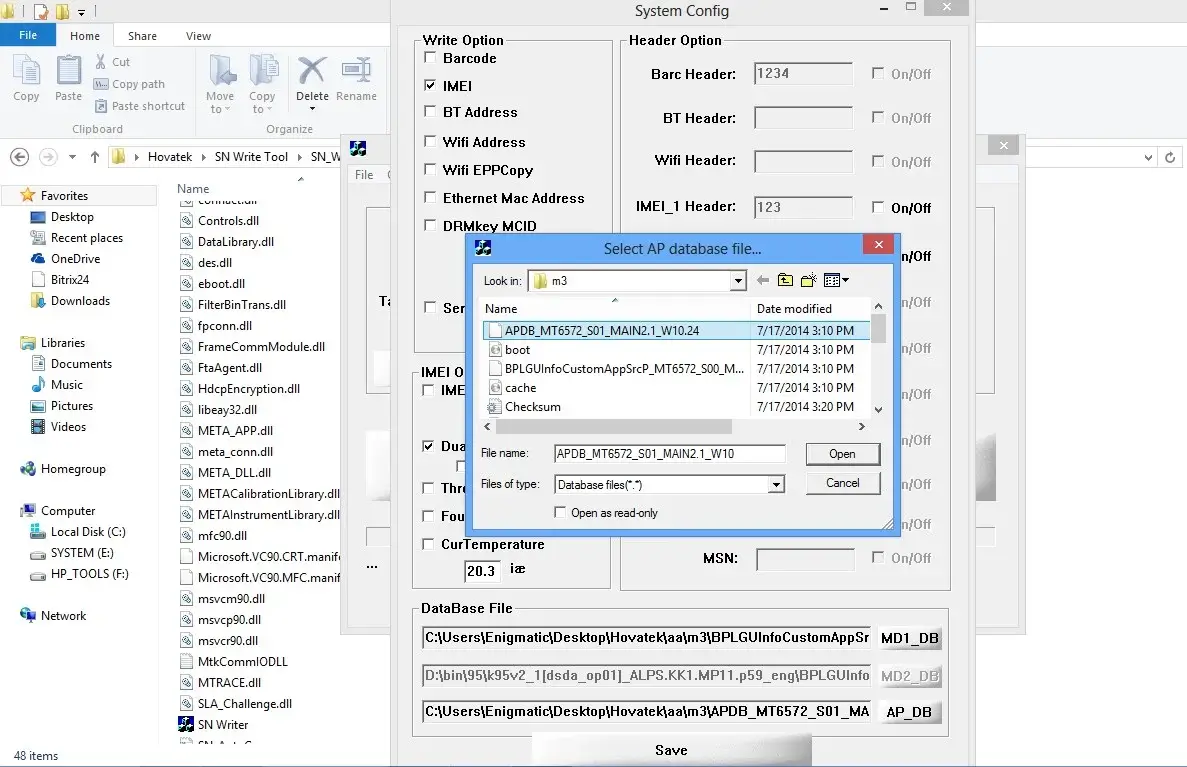The height and width of the screenshot is (767, 1187).
Task: Open the Look in folder dropdown
Action: 737,281
